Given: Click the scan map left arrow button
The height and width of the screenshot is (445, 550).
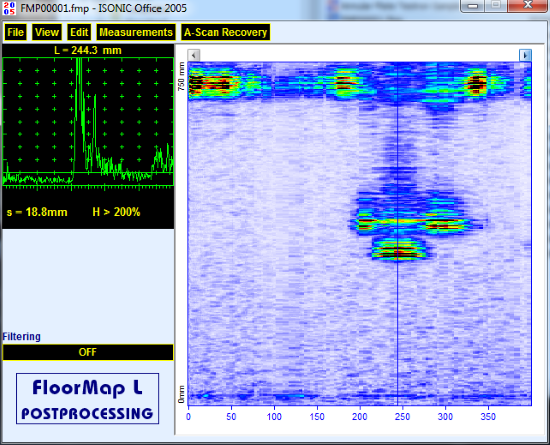Looking at the screenshot, I should coord(194,55).
